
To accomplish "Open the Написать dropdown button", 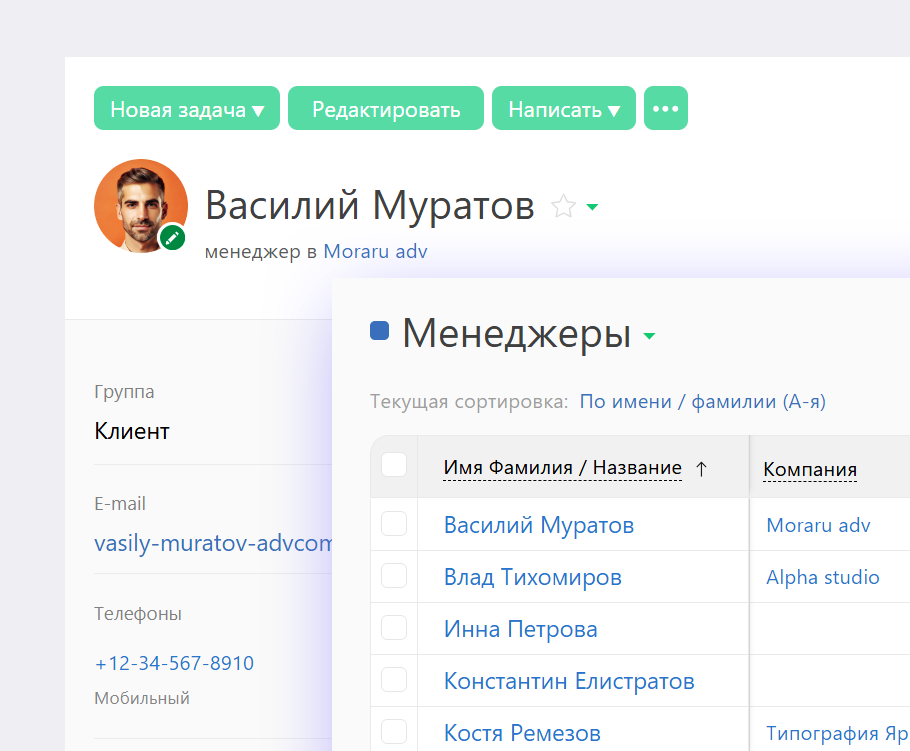I will [x=564, y=109].
